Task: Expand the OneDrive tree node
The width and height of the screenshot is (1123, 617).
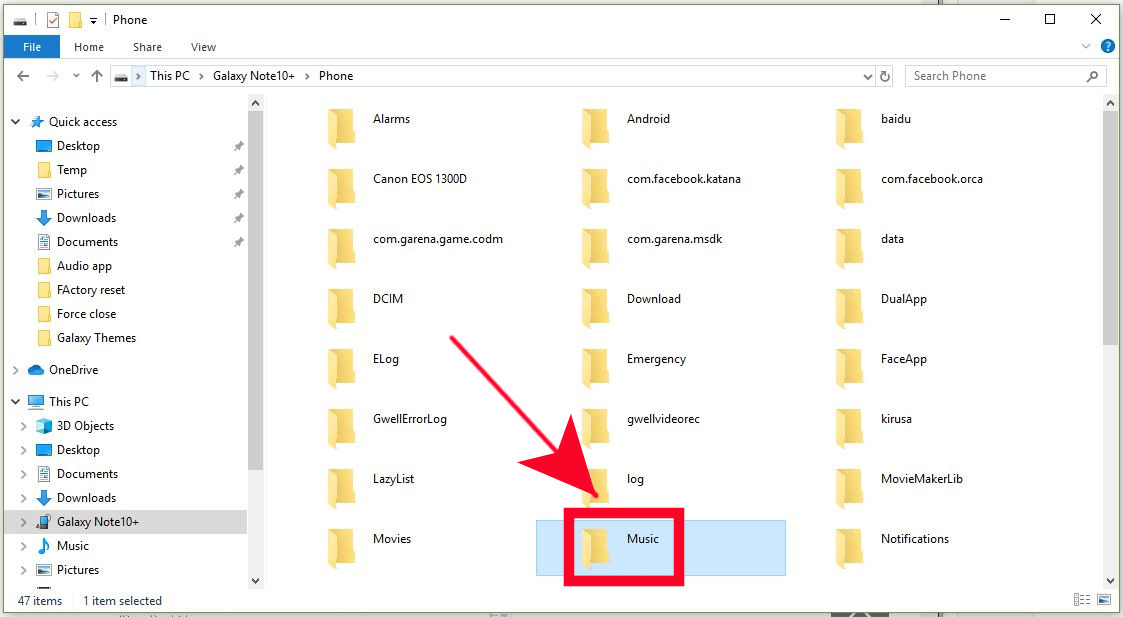Action: pos(15,370)
